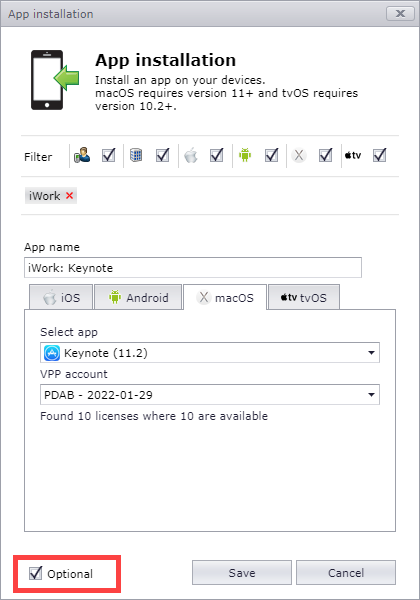Click the user filter icon

coord(82,155)
